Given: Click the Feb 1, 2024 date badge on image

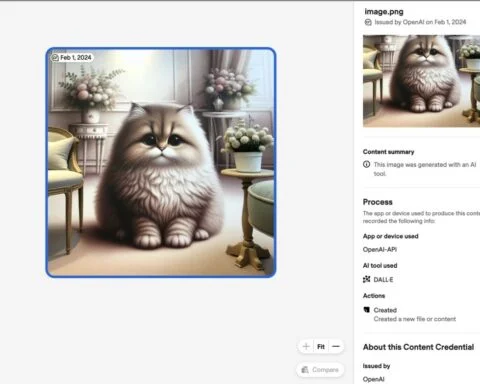Looking at the screenshot, I should (x=72, y=58).
